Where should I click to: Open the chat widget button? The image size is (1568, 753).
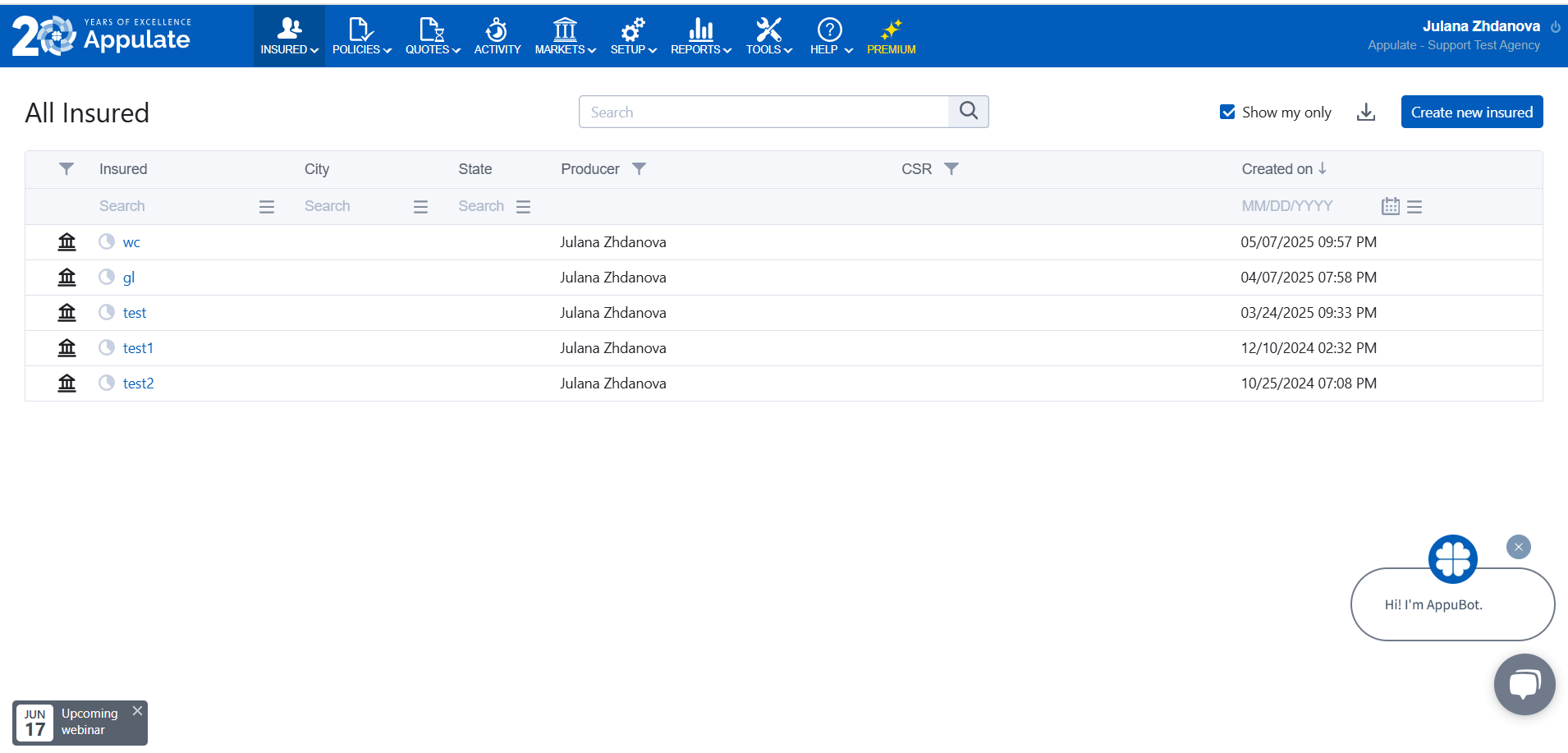[1524, 684]
